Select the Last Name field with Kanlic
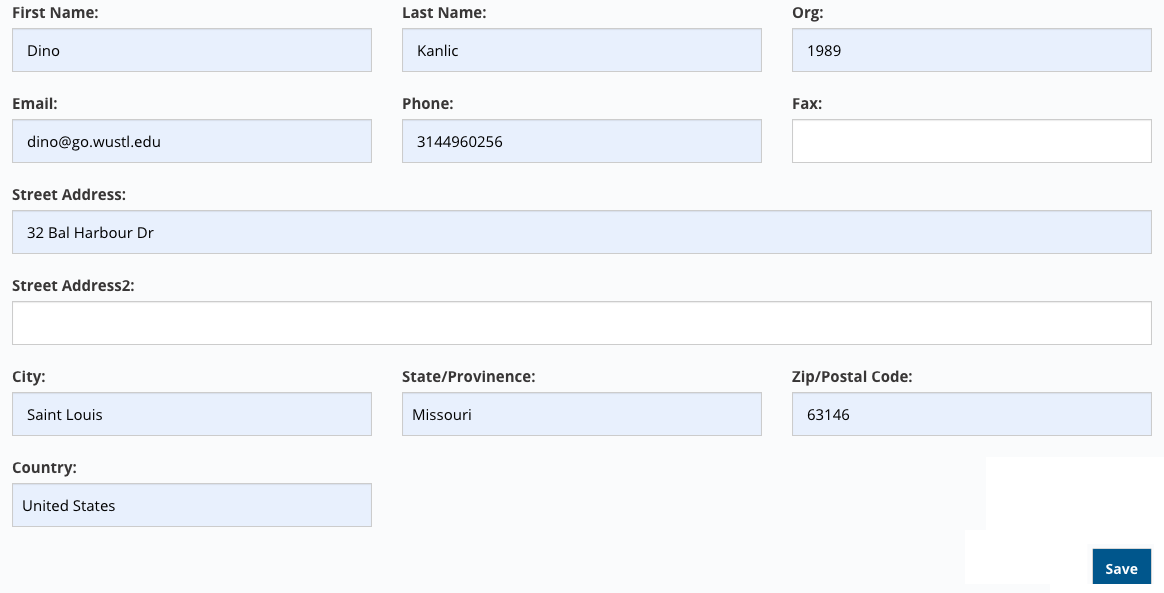This screenshot has width=1164, height=593. coord(581,50)
